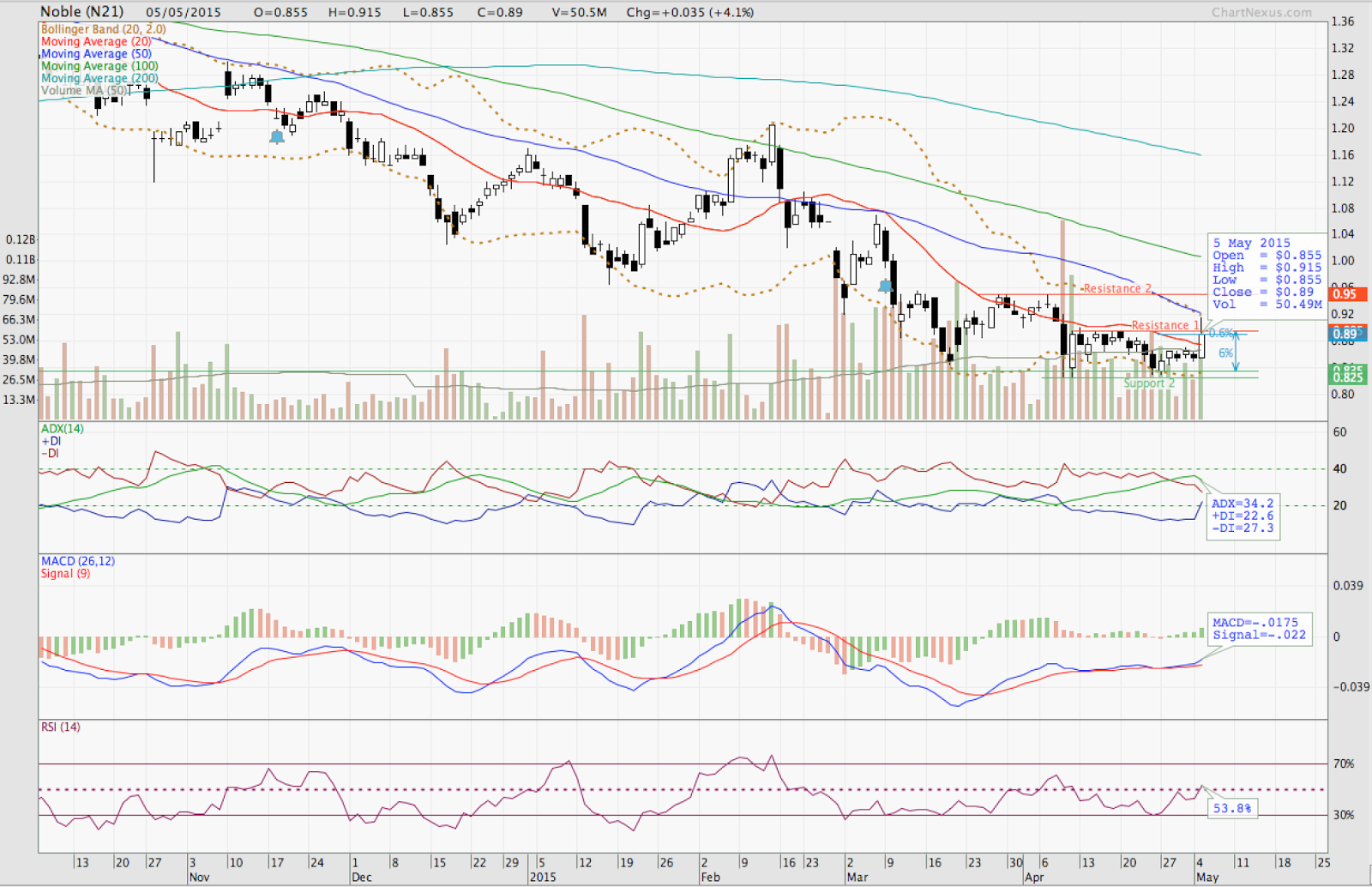Screen dimensions: 1372x887
Task: Click the Resistance 2 line label
Action: [x=1117, y=288]
